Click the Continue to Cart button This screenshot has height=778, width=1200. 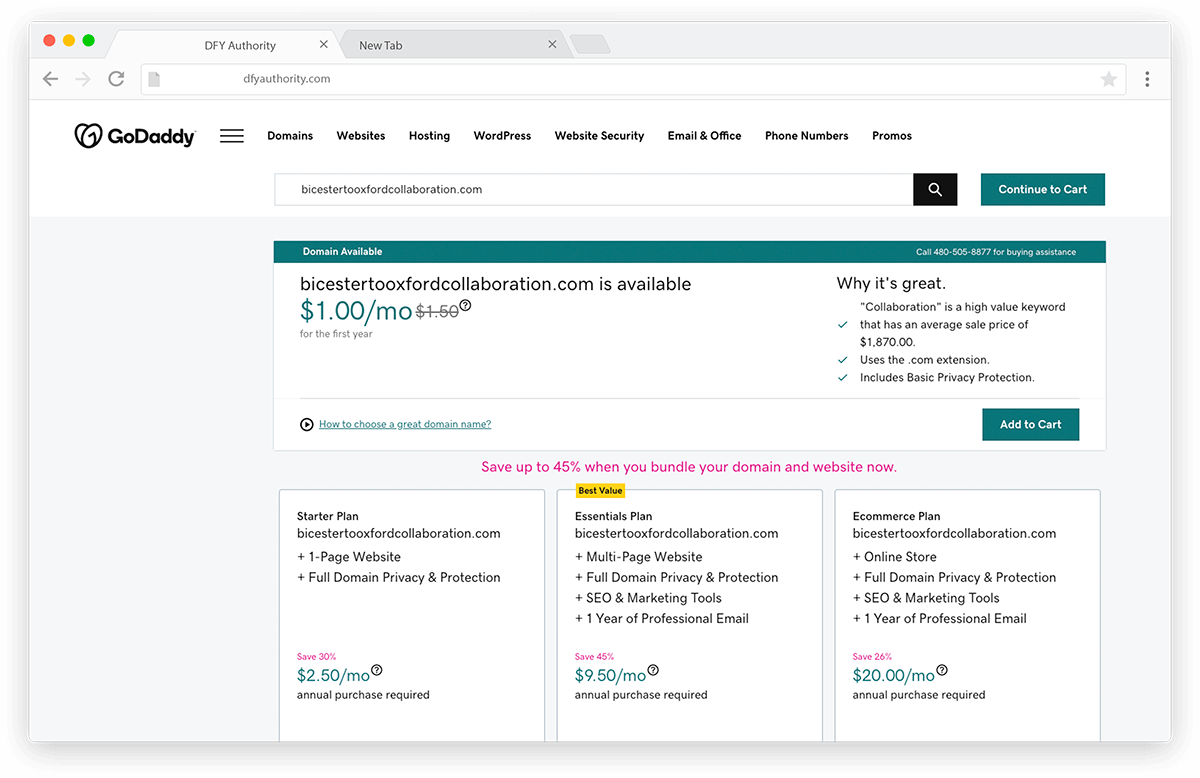(1043, 190)
